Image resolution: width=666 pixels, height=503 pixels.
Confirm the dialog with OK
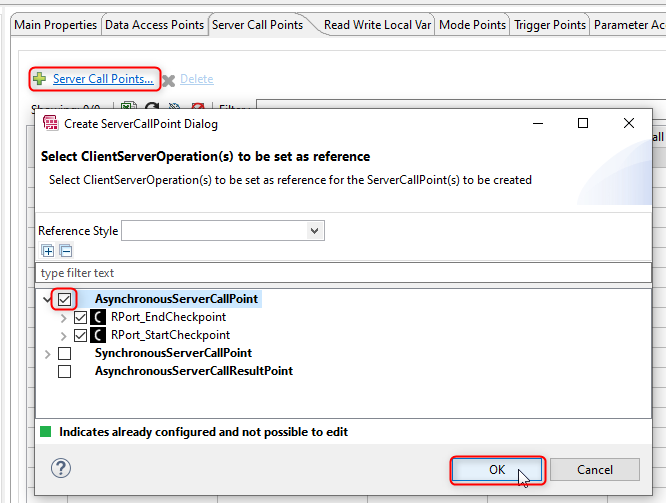[x=497, y=470]
